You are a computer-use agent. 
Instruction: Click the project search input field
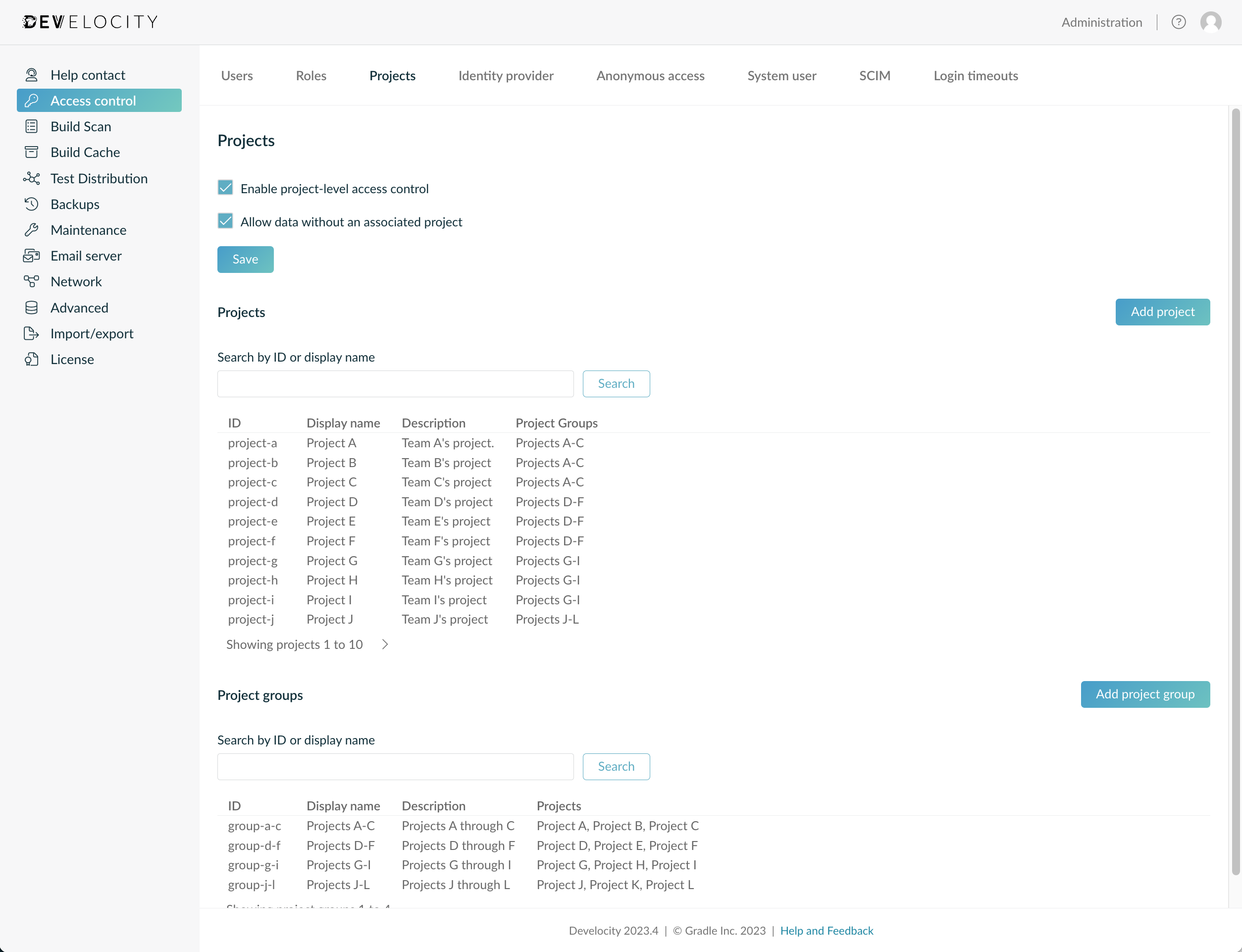point(395,384)
